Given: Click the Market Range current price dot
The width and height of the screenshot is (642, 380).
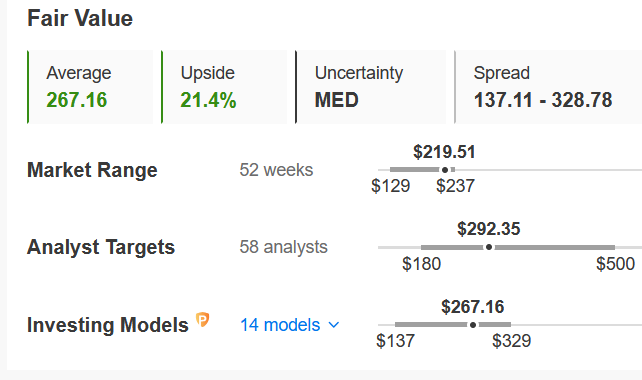Looking at the screenshot, I should click(445, 170).
